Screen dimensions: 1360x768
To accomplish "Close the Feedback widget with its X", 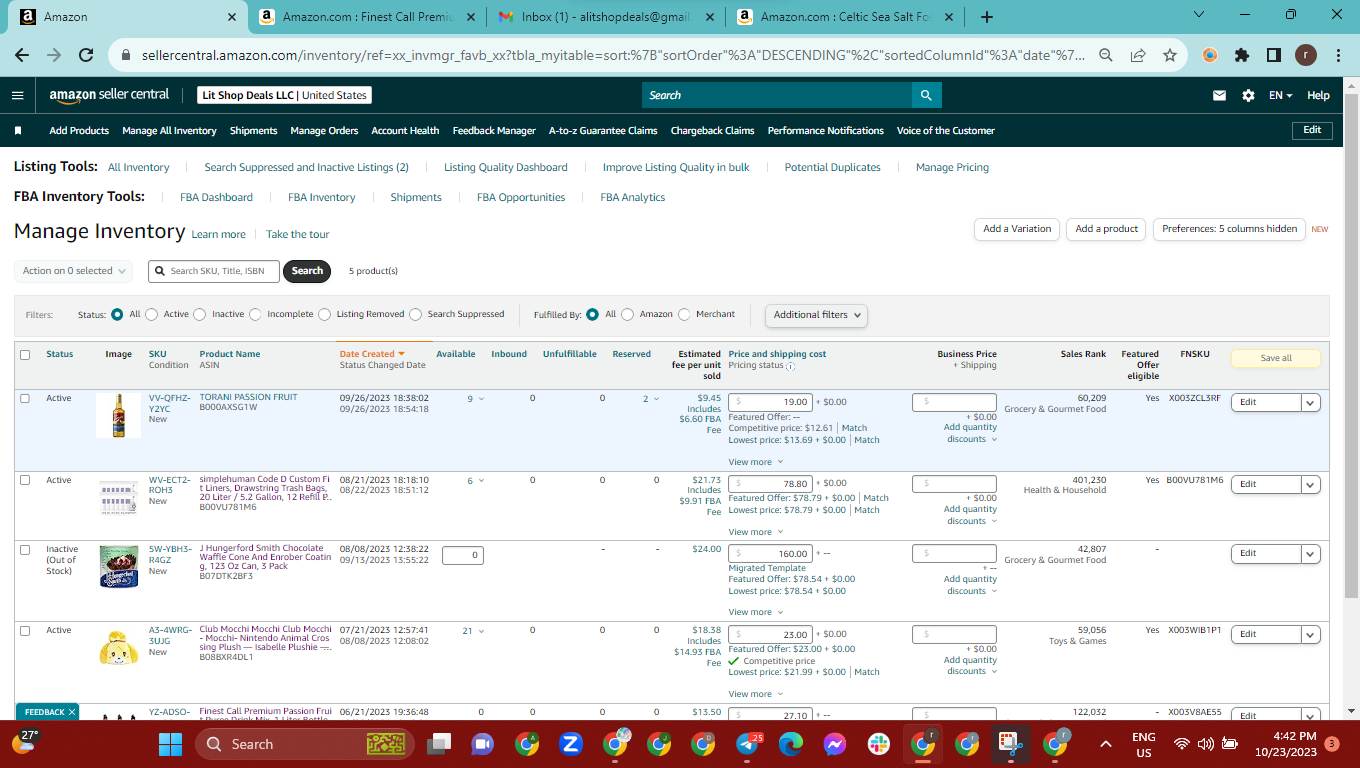I will point(72,712).
